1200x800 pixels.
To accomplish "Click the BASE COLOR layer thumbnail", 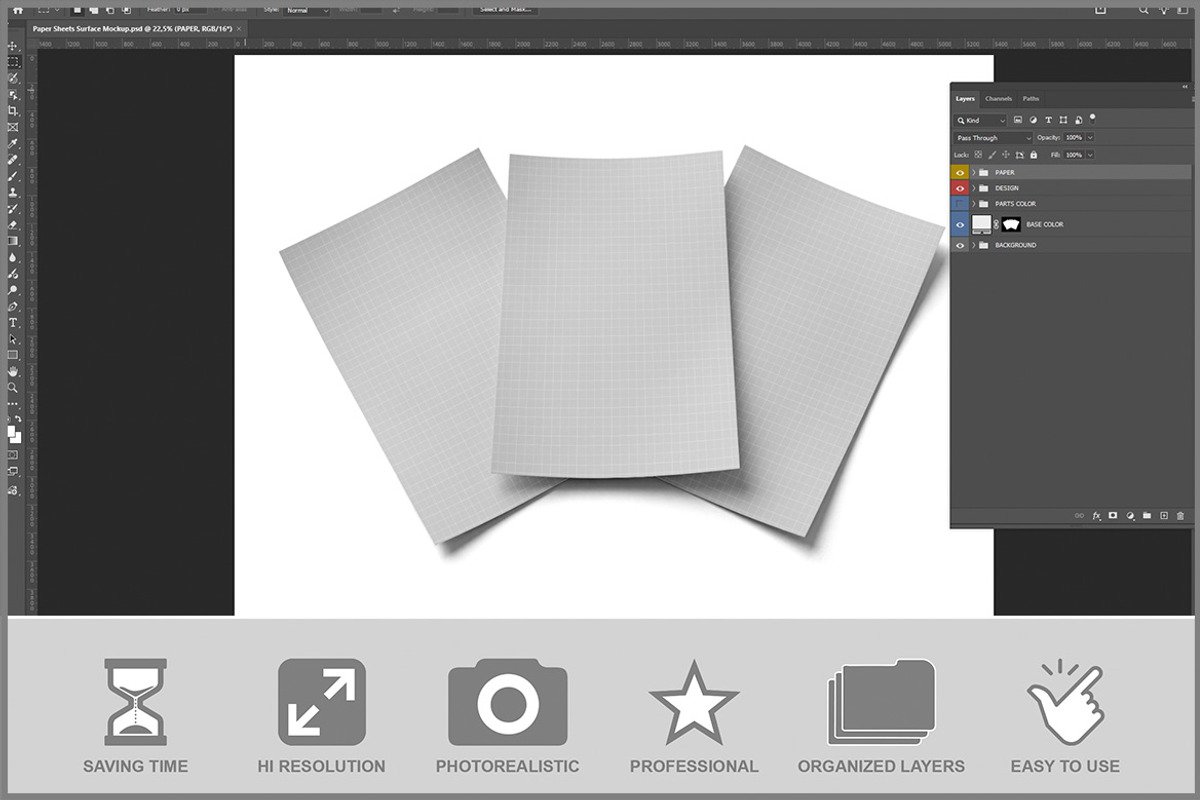I will (x=981, y=224).
